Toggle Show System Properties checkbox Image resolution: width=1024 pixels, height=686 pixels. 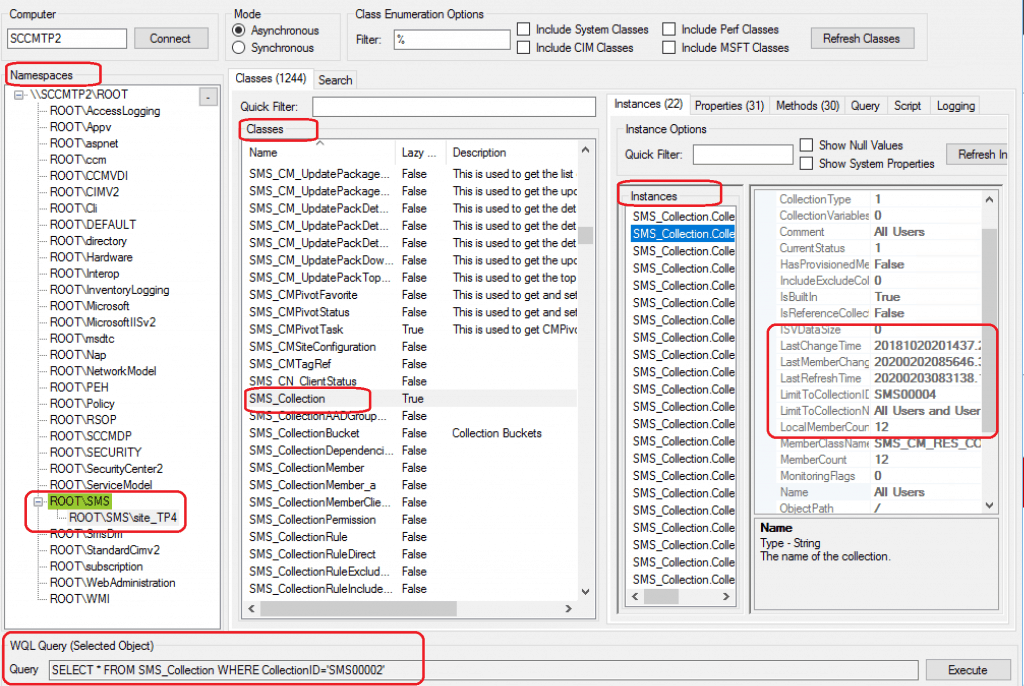(807, 163)
